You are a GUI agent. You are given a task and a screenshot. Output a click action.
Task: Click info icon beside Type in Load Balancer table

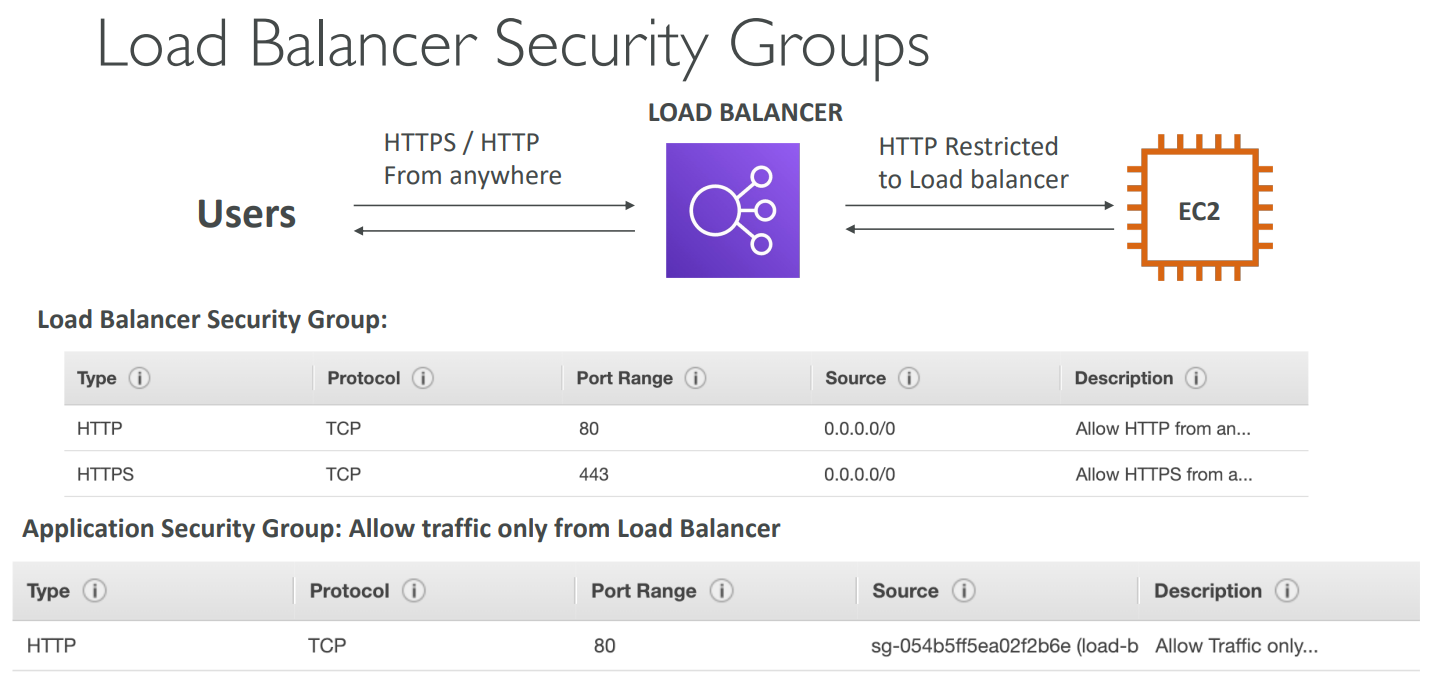point(140,379)
